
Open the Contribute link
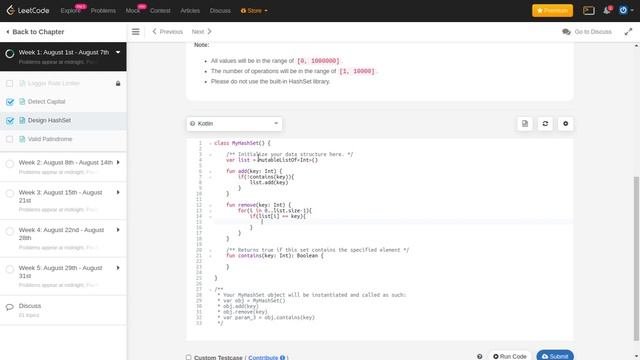[x=263, y=357]
